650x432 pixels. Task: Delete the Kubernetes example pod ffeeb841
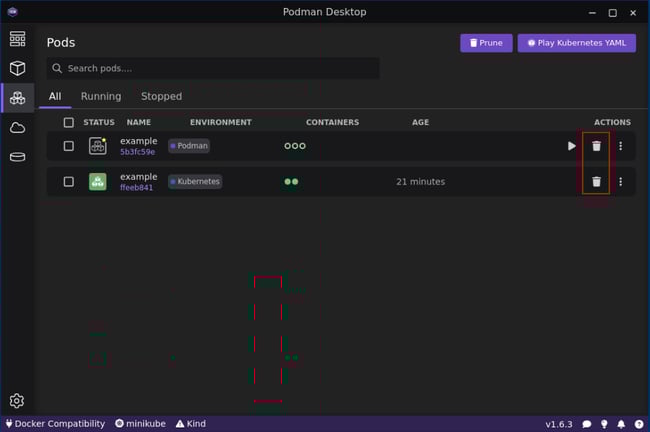596,182
